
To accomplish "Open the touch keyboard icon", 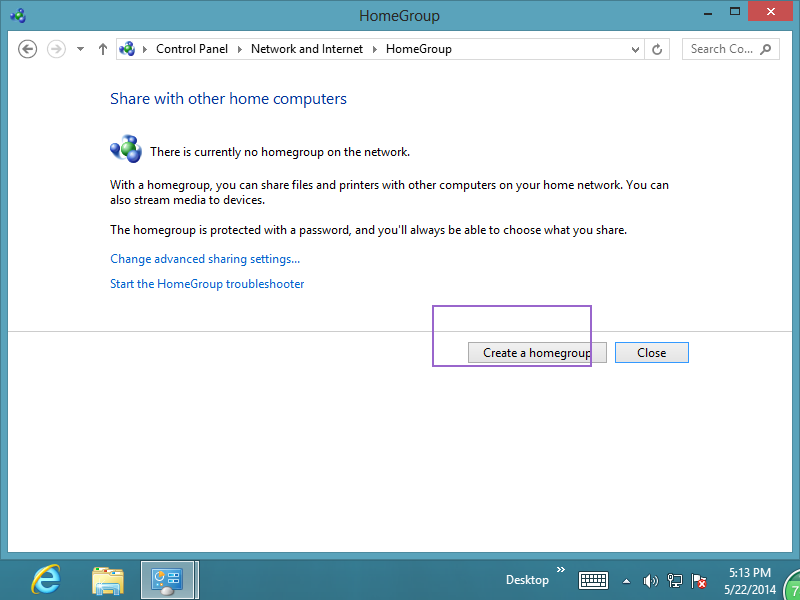I will 593,580.
